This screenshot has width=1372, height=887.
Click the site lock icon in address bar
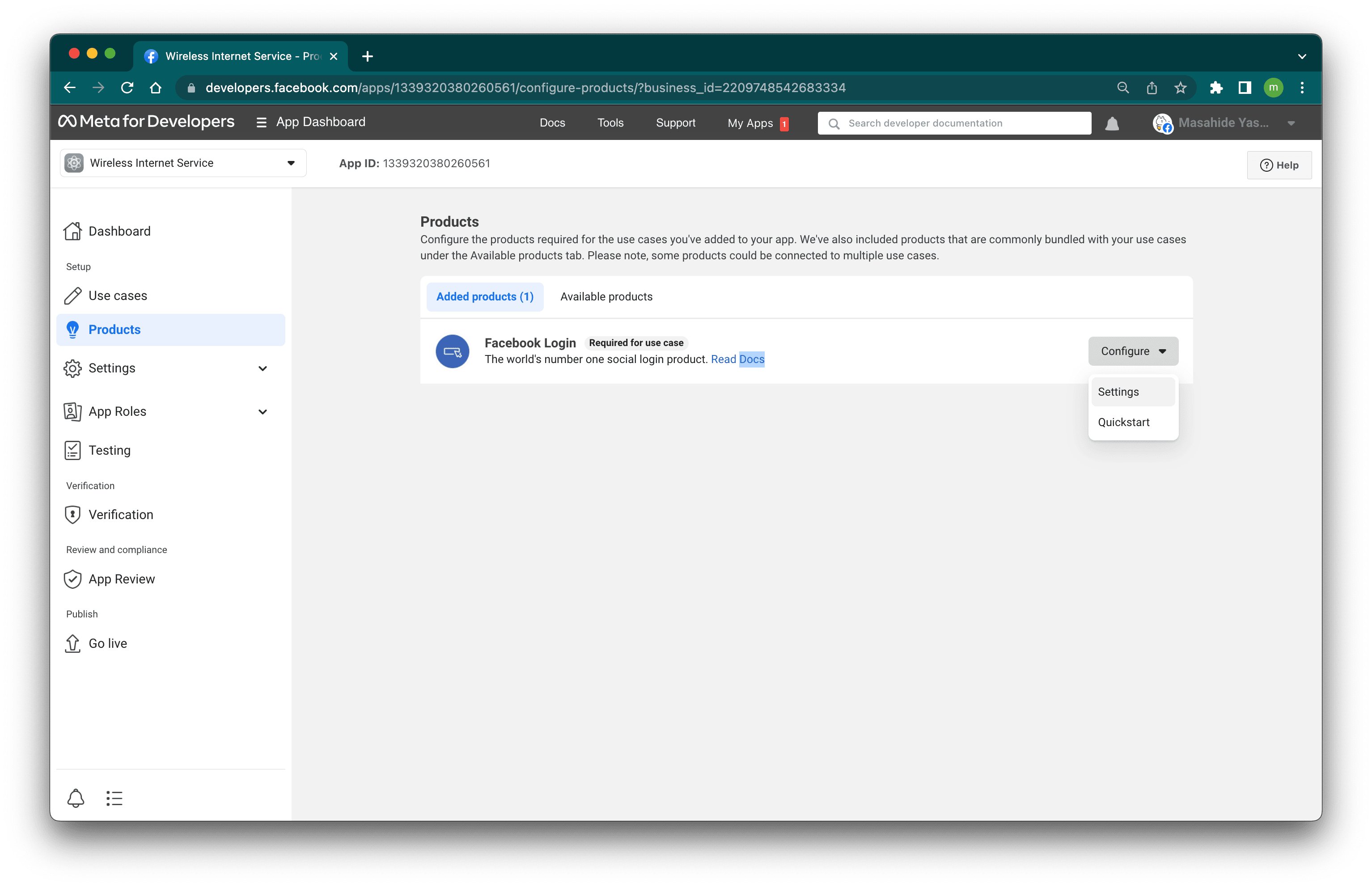(192, 88)
